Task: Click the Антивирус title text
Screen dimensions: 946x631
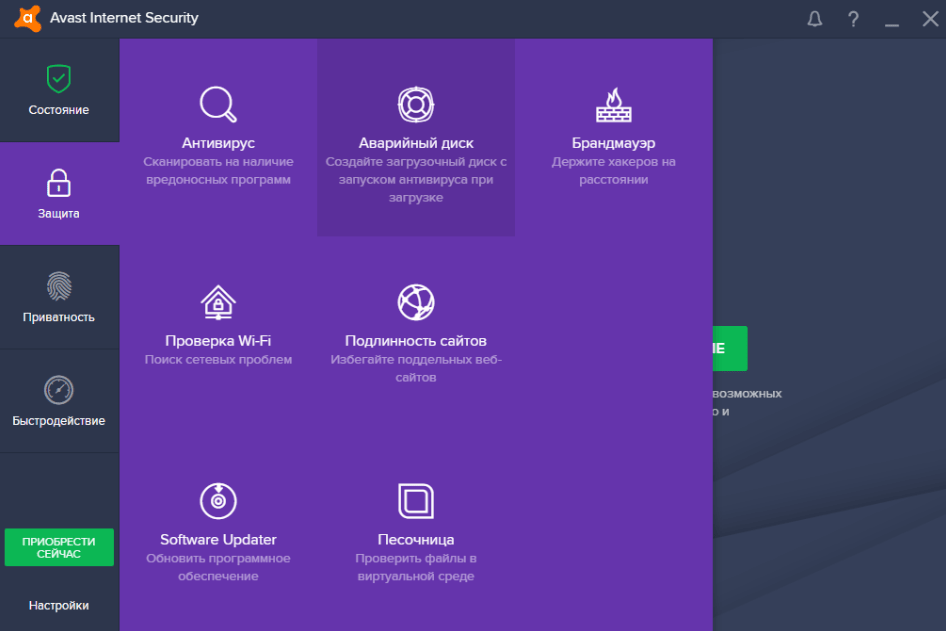Action: pos(218,143)
